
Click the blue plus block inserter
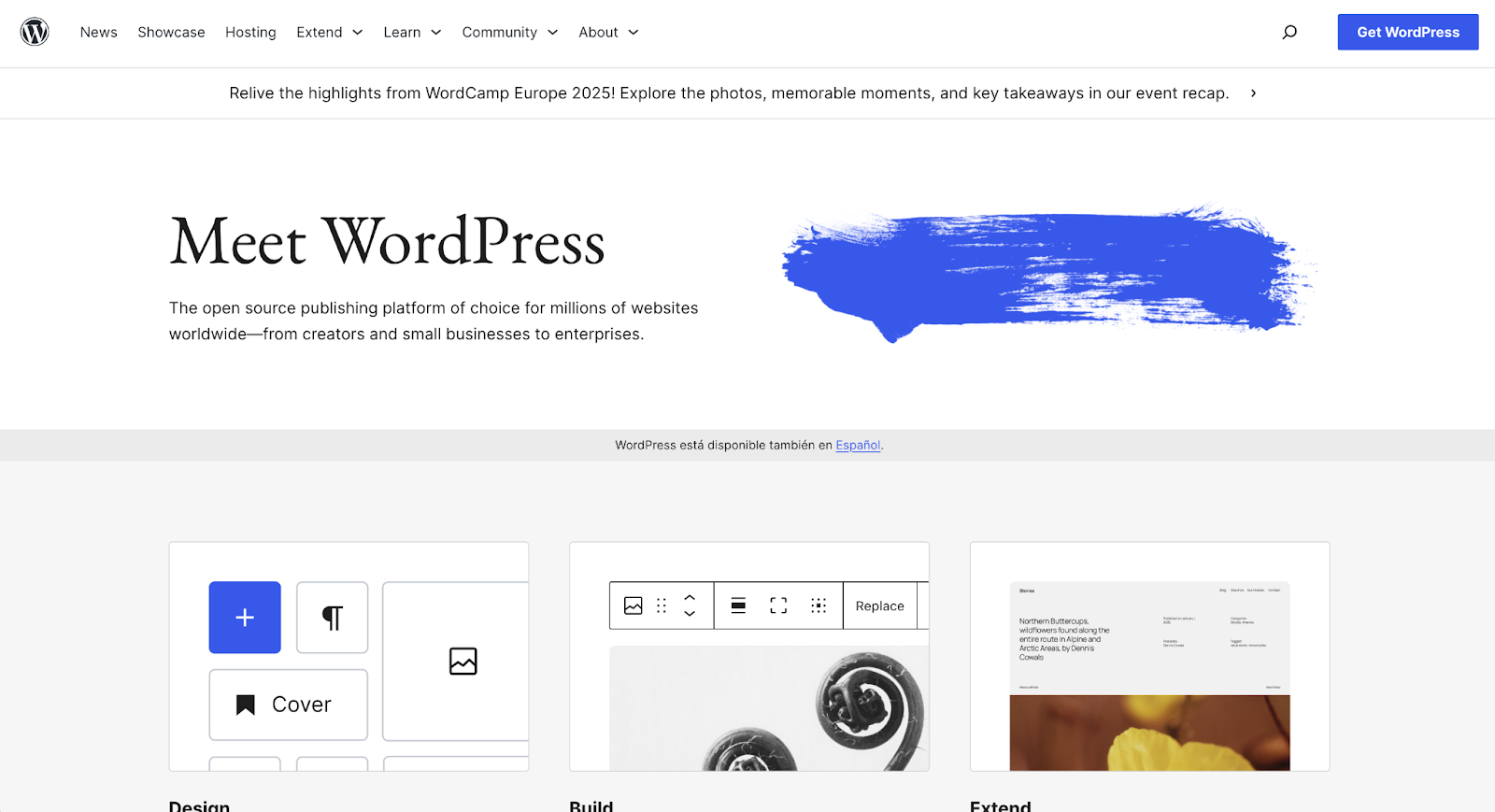pos(245,618)
